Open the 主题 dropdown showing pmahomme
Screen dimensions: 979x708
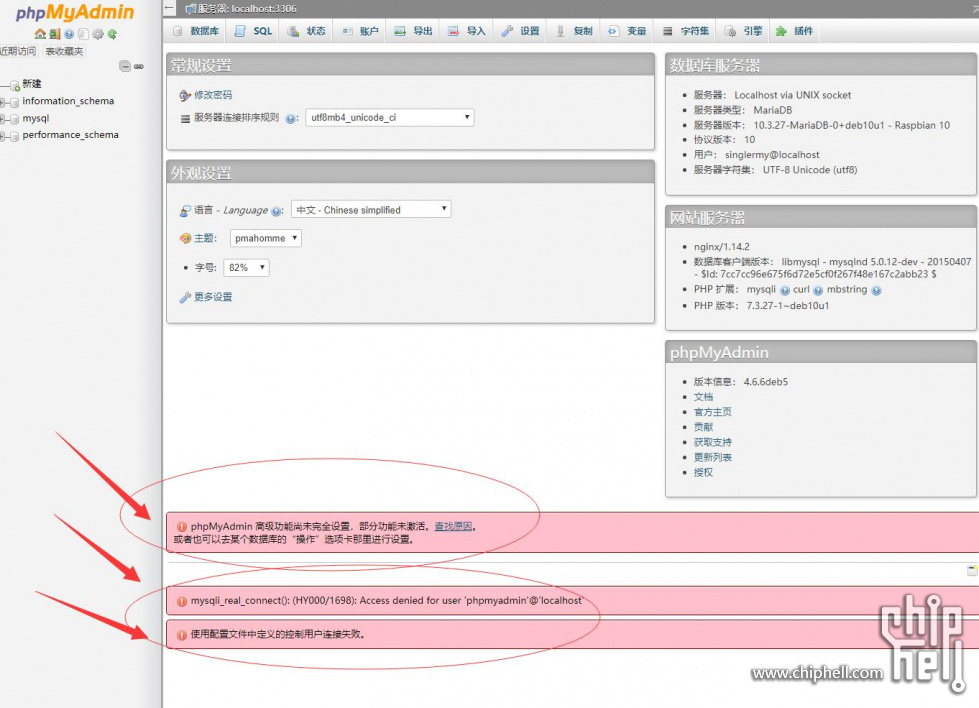tap(265, 238)
